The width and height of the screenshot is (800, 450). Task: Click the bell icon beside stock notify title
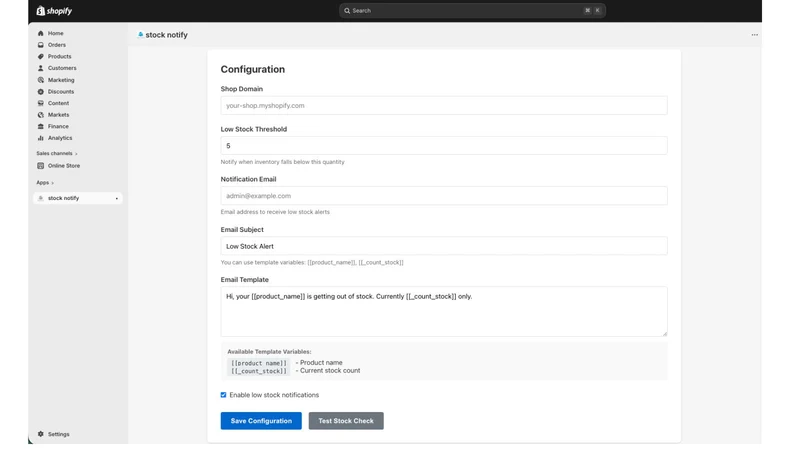140,35
